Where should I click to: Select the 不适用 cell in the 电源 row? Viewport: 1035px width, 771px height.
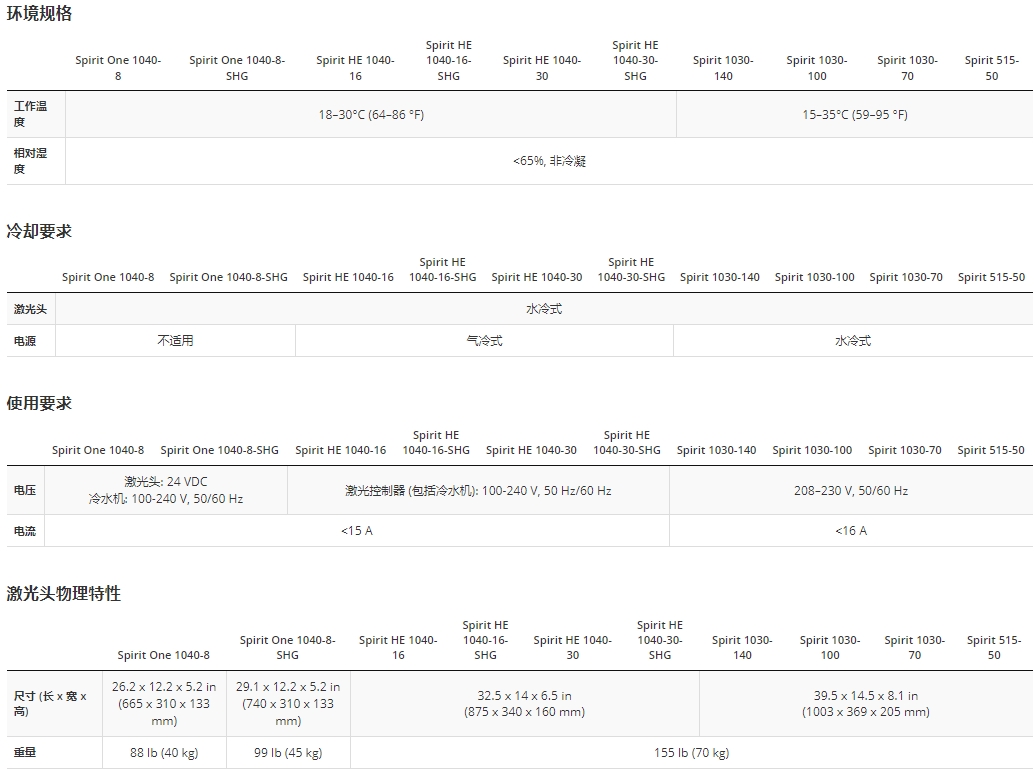(x=175, y=341)
